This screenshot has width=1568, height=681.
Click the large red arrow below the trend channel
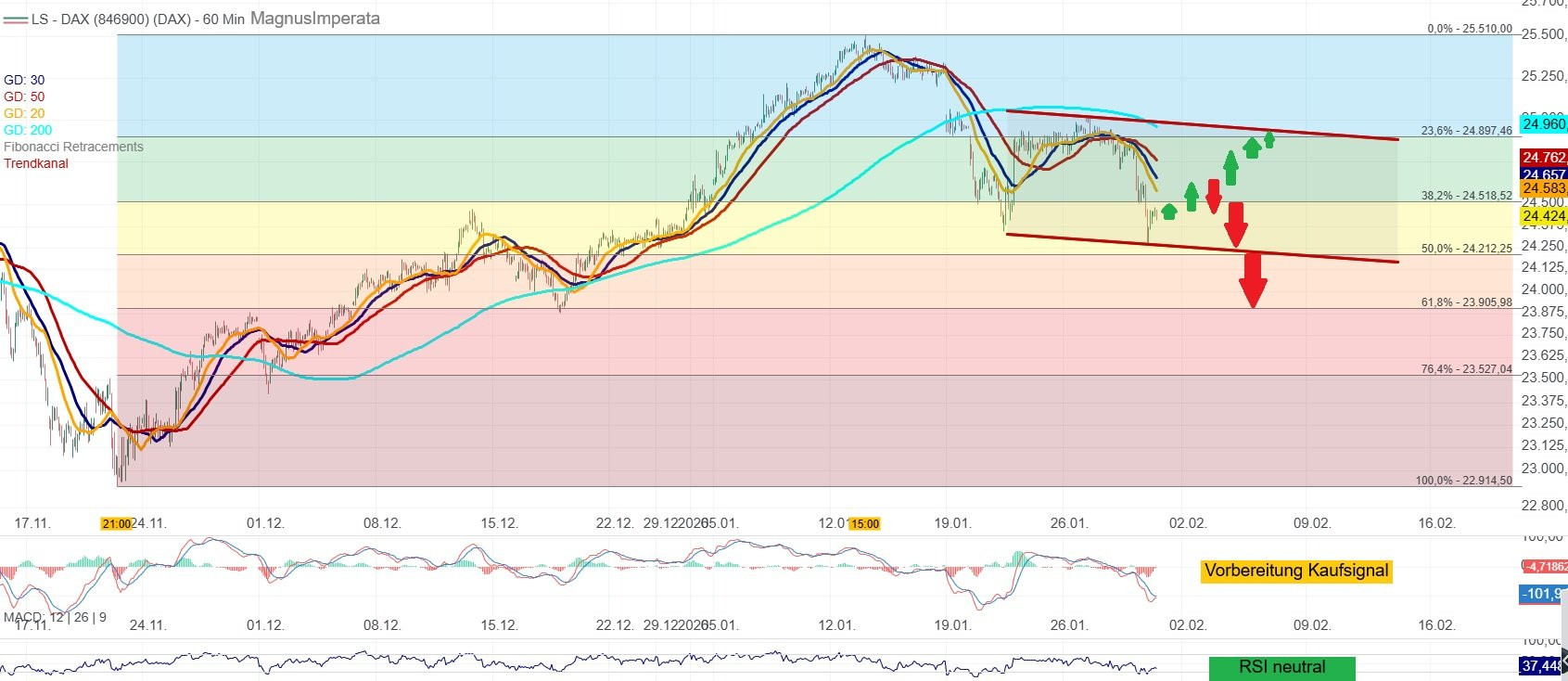click(1253, 279)
